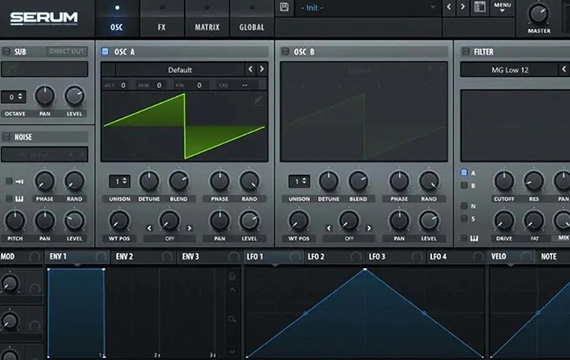Open OSC A wavetable editor pencil icon
The width and height of the screenshot is (570, 360).
click(258, 100)
